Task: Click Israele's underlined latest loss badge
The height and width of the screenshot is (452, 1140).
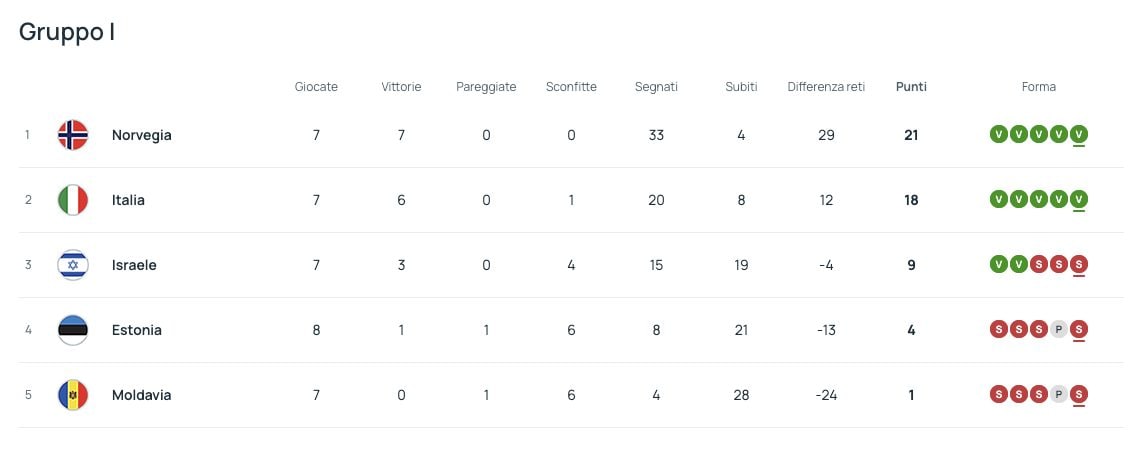Action: click(1078, 265)
